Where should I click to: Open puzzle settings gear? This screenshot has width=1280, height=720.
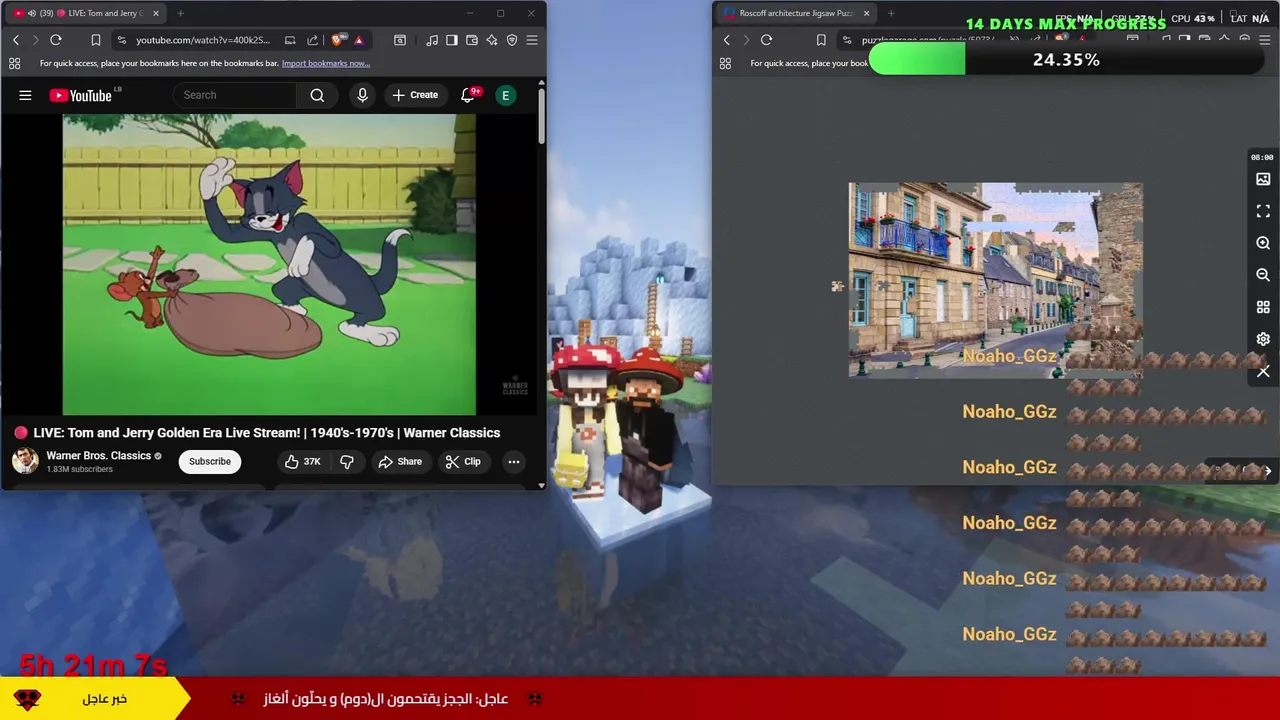point(1263,339)
